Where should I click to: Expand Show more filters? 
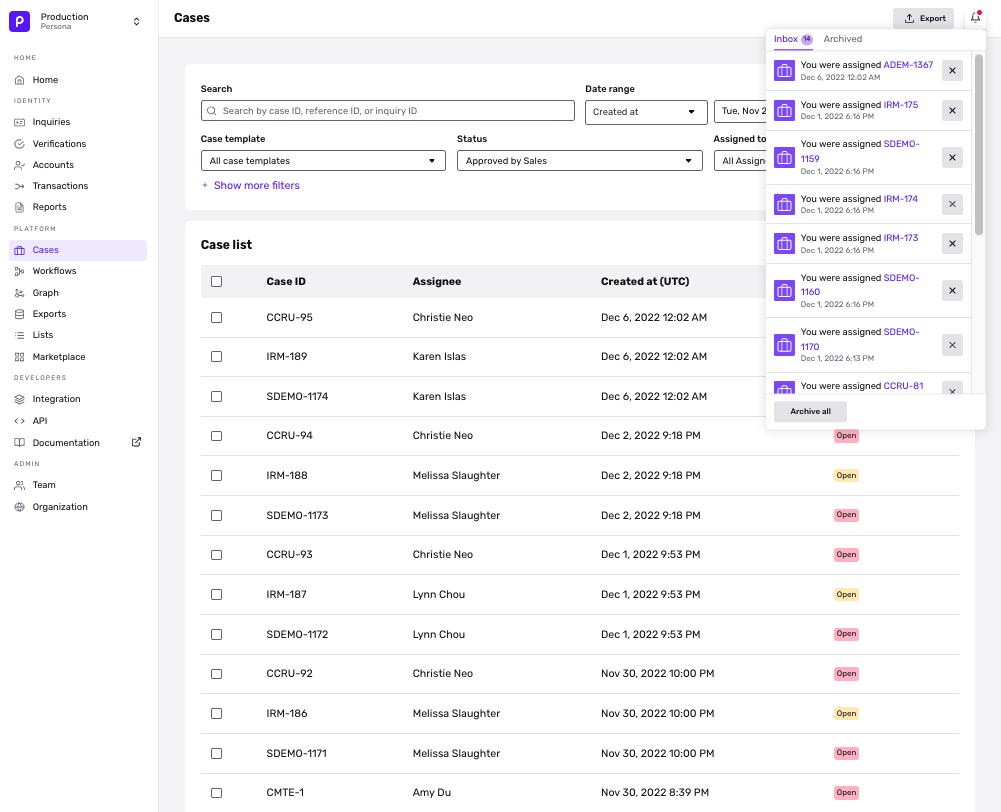[250, 185]
